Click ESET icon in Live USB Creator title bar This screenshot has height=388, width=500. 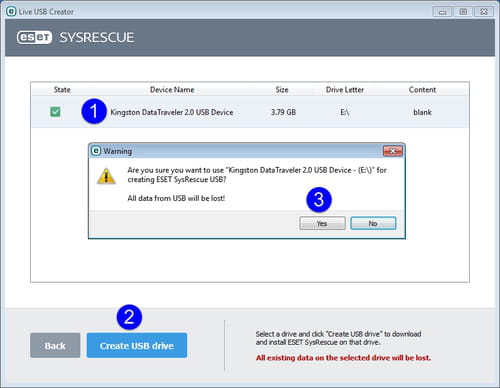click(11, 12)
